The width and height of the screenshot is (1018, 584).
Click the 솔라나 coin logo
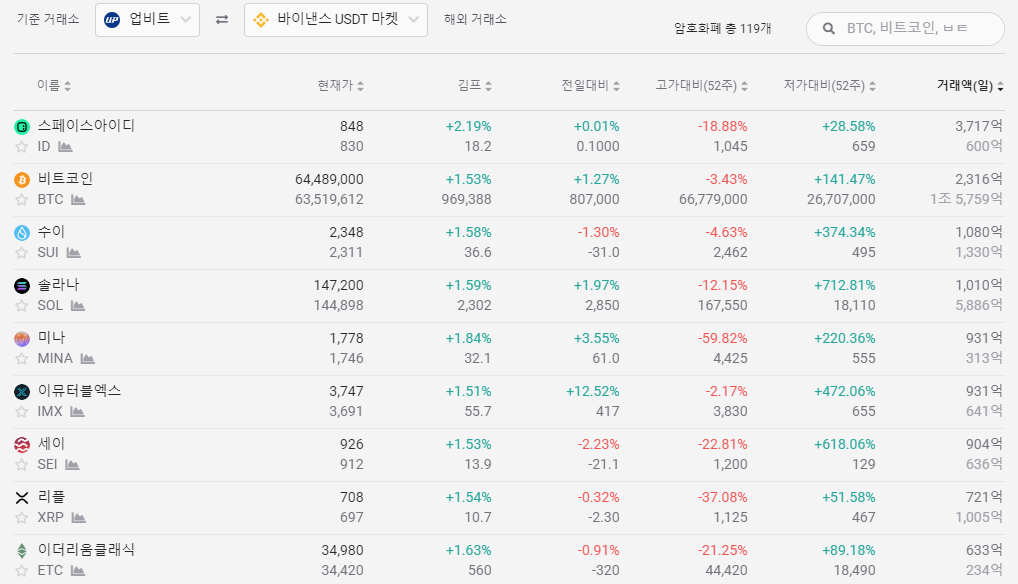coord(22,286)
